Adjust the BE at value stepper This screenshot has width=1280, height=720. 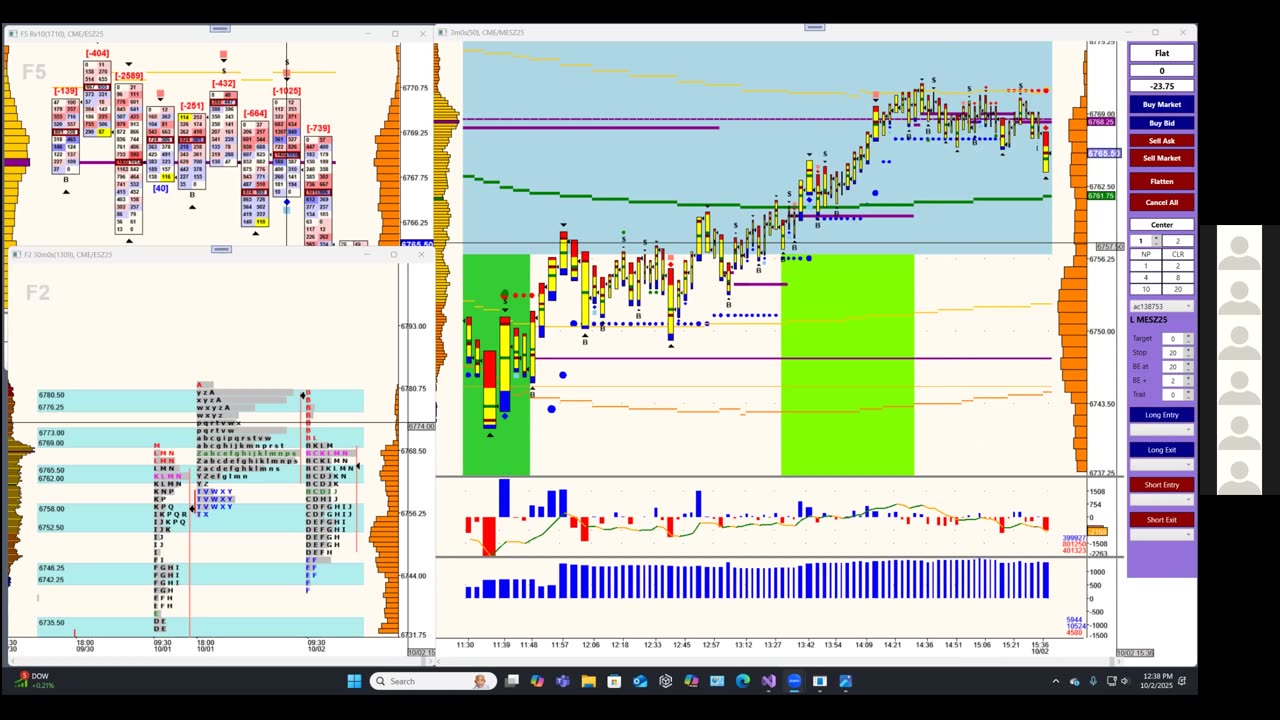coord(1189,366)
